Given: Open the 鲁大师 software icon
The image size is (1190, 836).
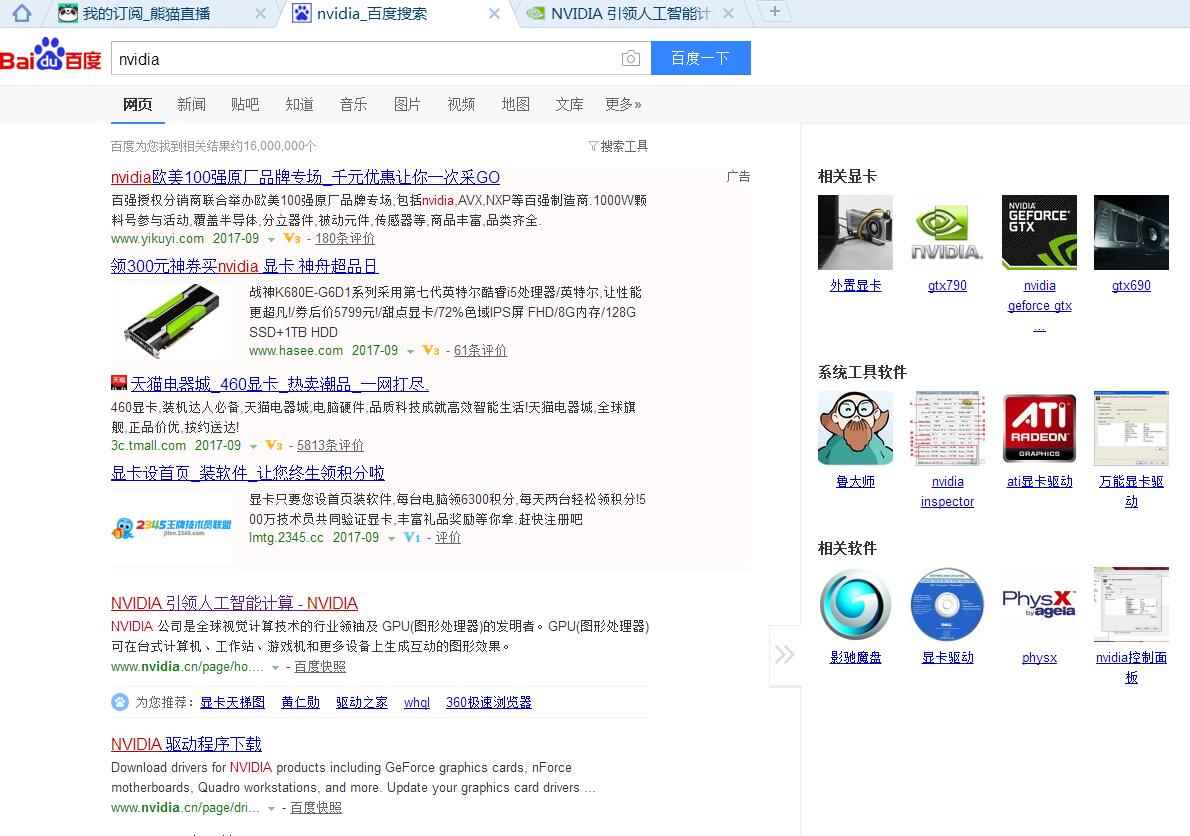Looking at the screenshot, I should click(855, 428).
